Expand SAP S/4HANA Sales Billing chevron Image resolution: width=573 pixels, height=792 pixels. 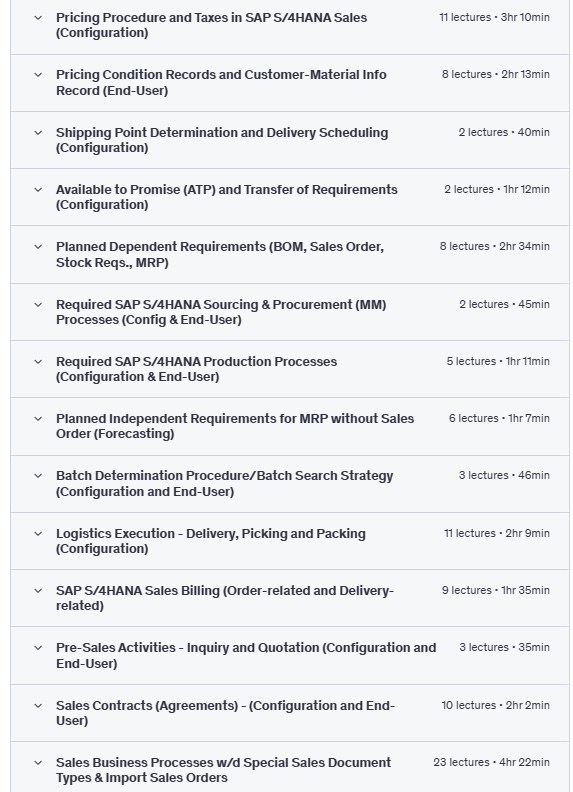(x=38, y=591)
